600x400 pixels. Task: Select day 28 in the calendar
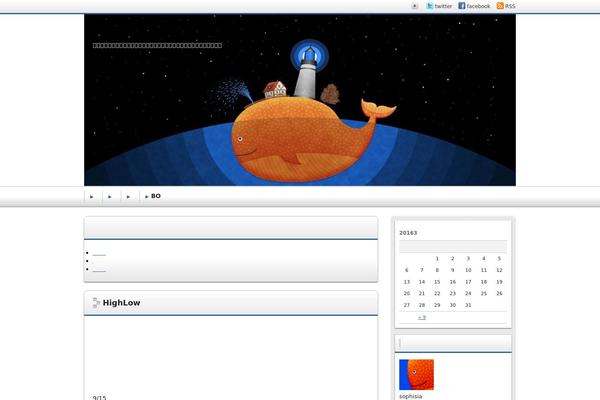point(422,305)
